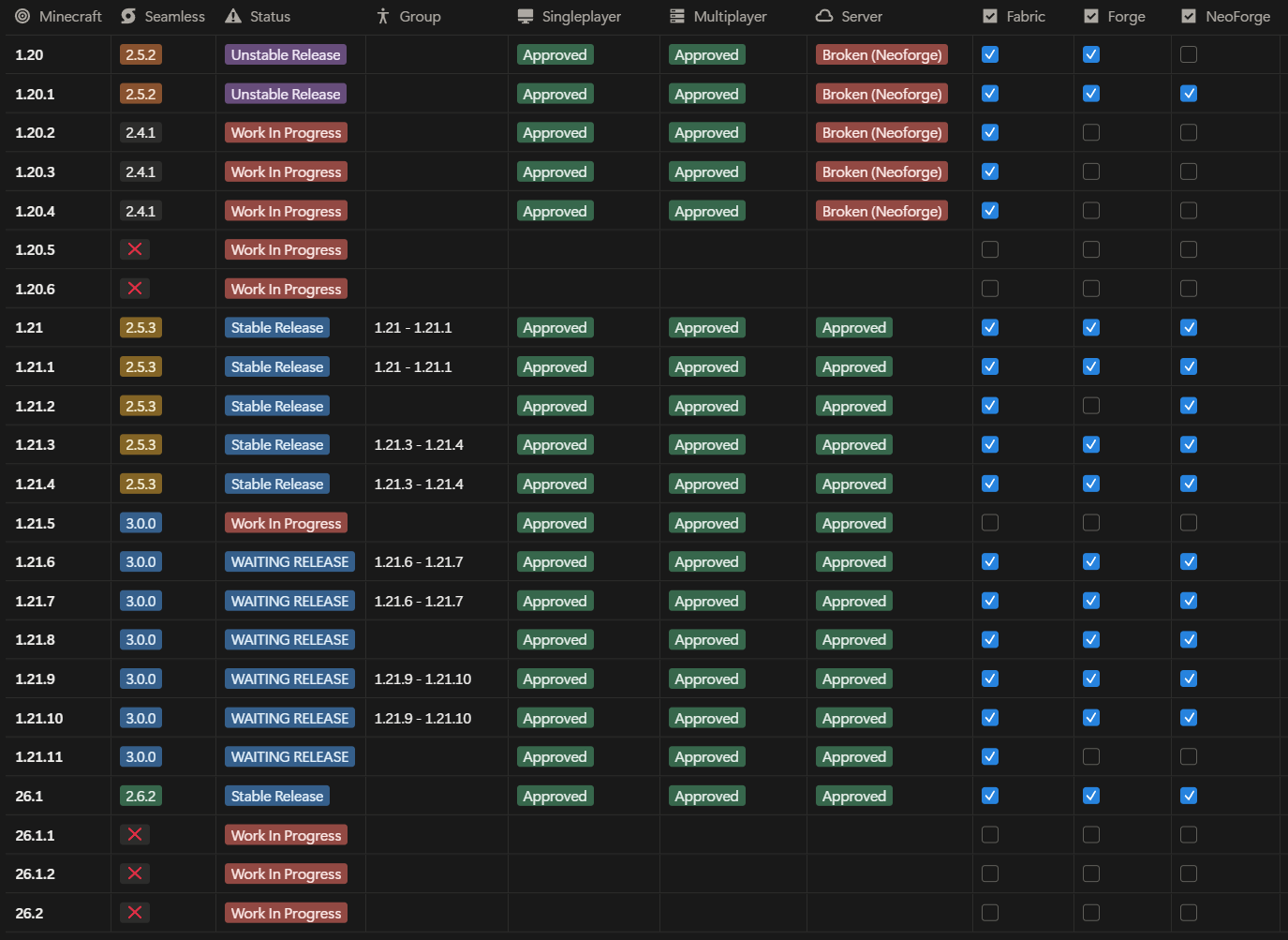
Task: Click the 2.5.2 Seamless tag in row 1.20
Action: [141, 54]
